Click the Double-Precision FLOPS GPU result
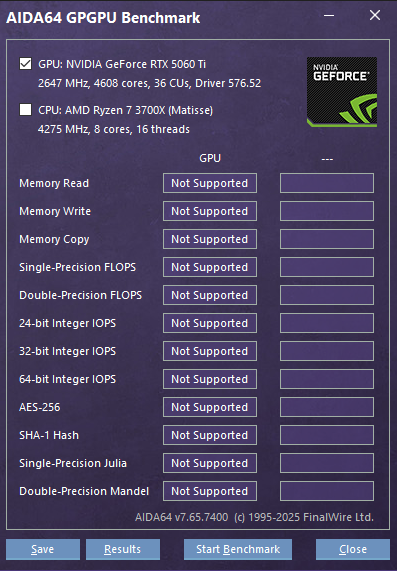397x571 pixels. [210, 295]
